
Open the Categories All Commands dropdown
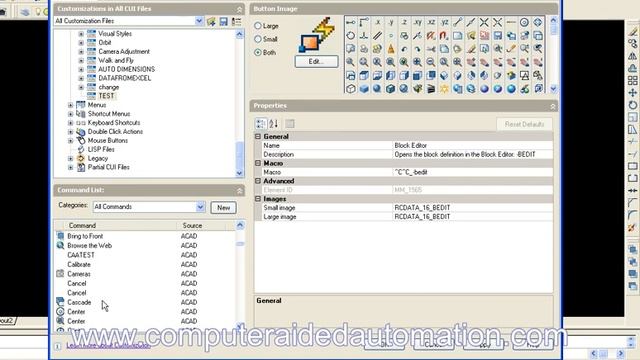coord(200,207)
